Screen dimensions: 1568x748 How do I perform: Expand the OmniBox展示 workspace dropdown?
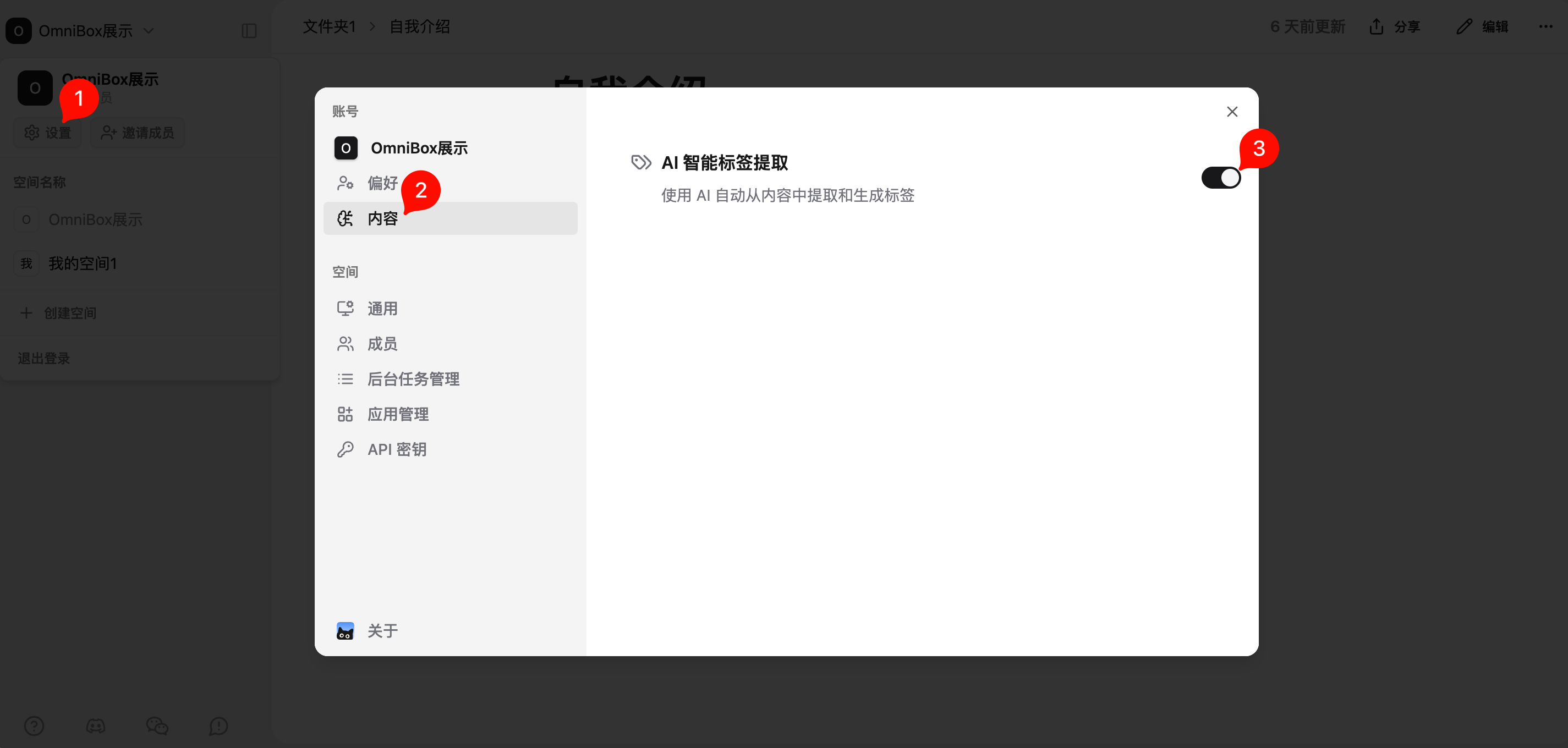click(x=149, y=30)
